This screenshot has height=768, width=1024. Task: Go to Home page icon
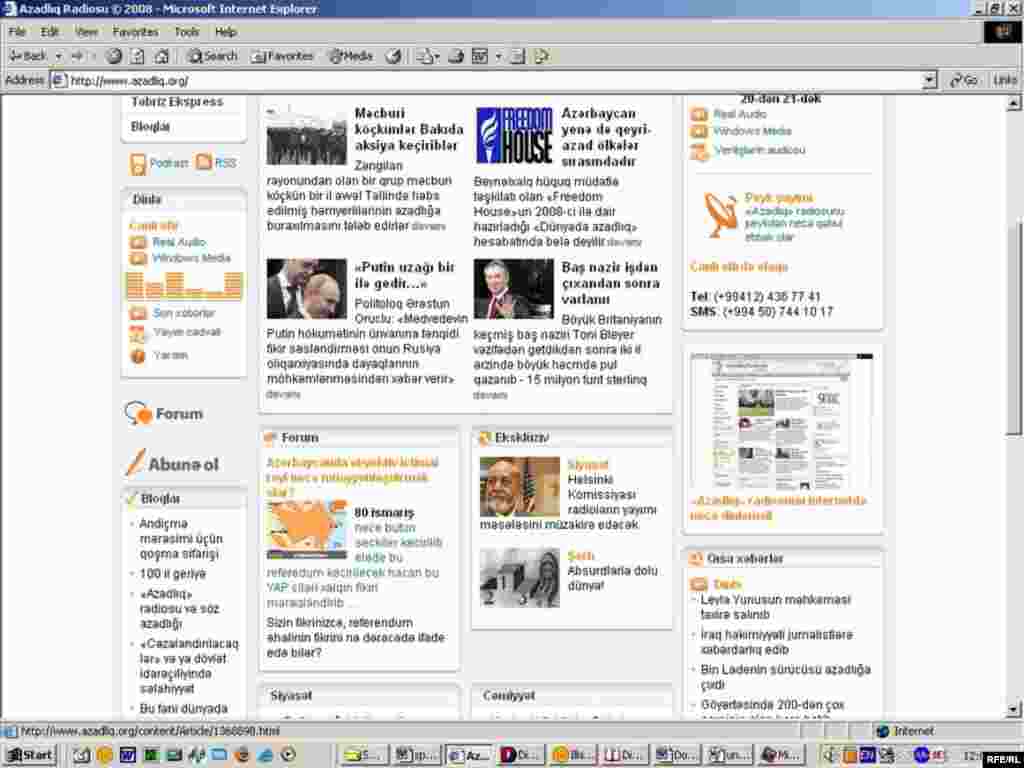tap(161, 56)
